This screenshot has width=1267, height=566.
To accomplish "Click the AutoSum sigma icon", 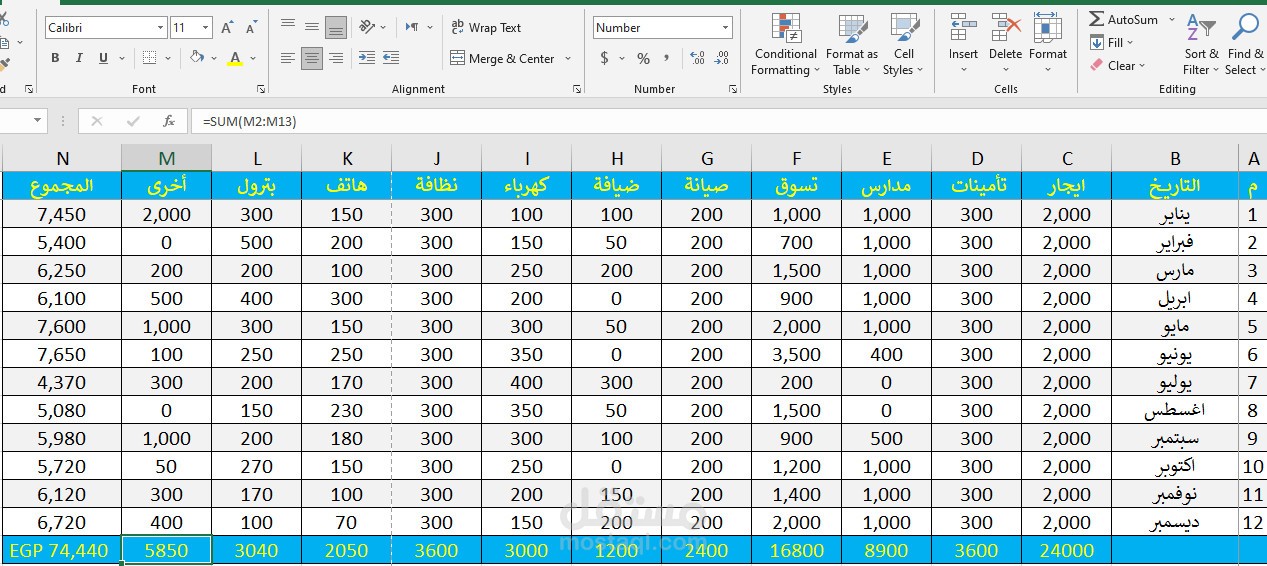I will tap(1097, 19).
